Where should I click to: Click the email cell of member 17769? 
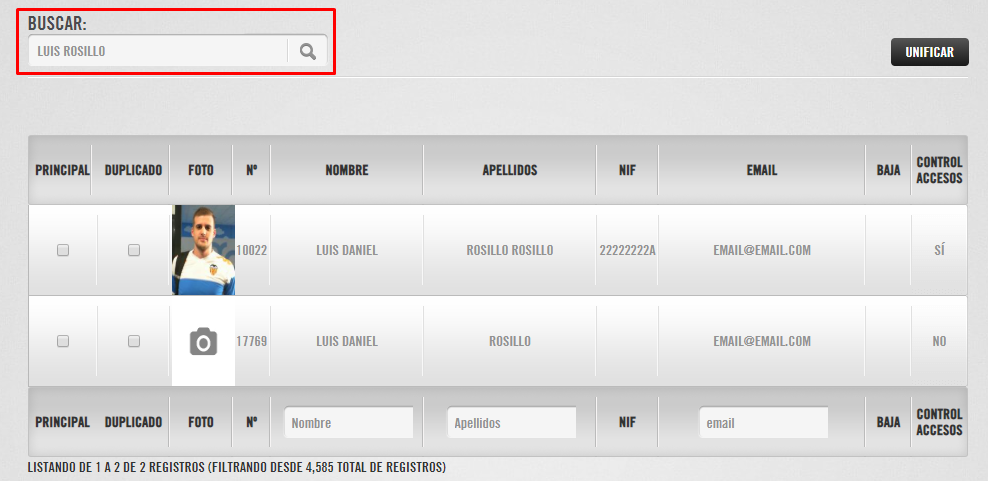(x=762, y=341)
